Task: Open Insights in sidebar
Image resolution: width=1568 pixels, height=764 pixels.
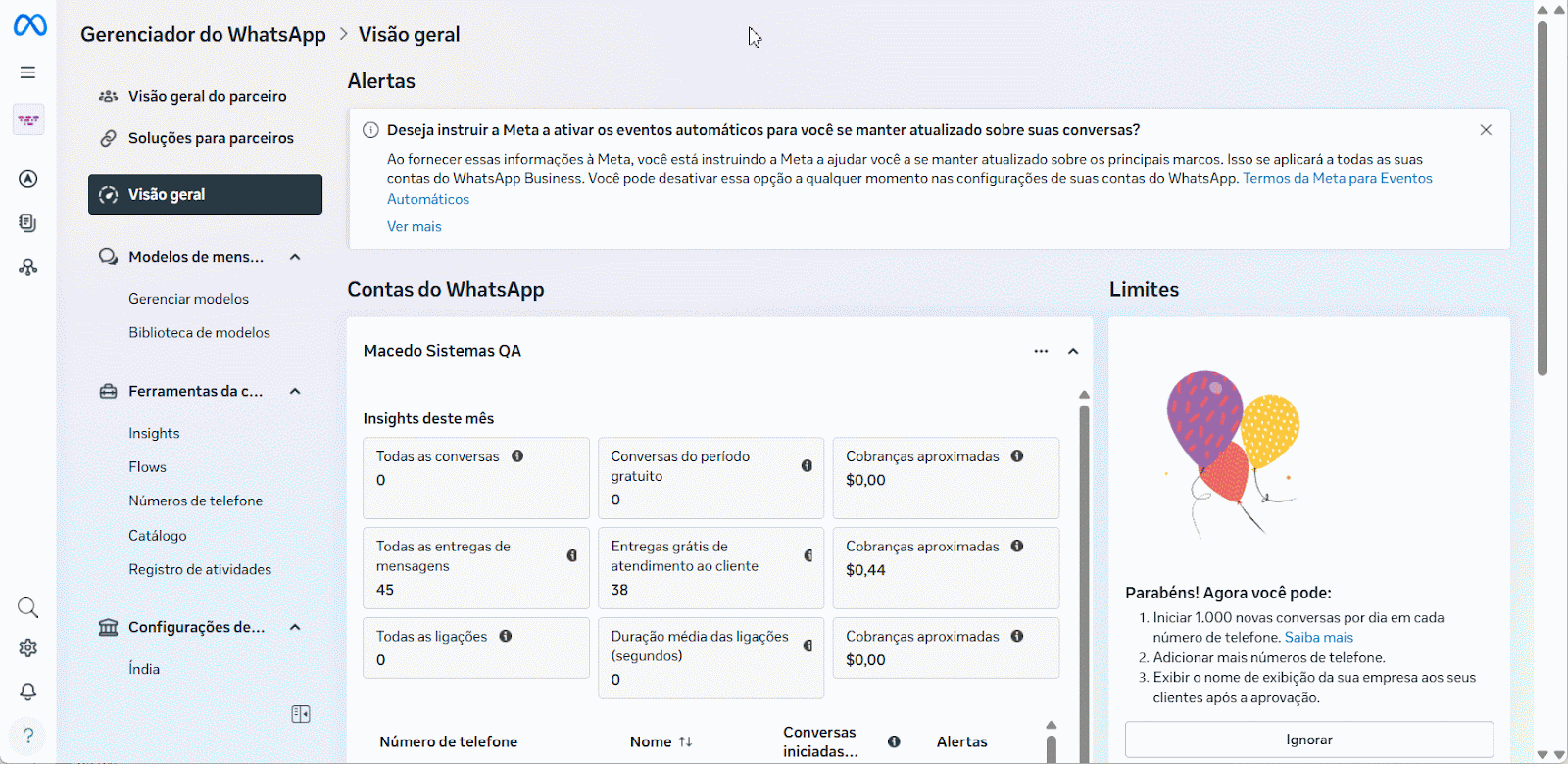Action: [154, 433]
